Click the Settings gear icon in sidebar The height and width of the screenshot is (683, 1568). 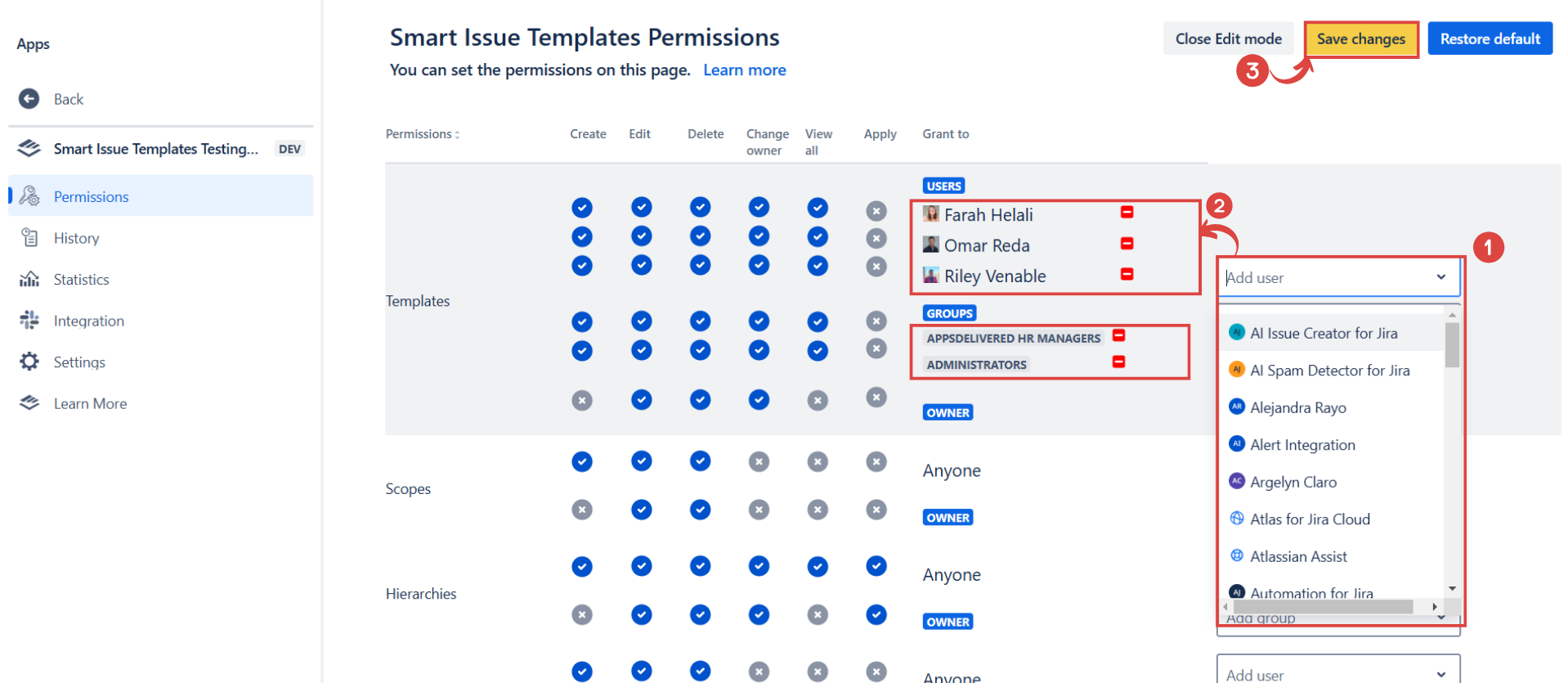pyautogui.click(x=29, y=362)
